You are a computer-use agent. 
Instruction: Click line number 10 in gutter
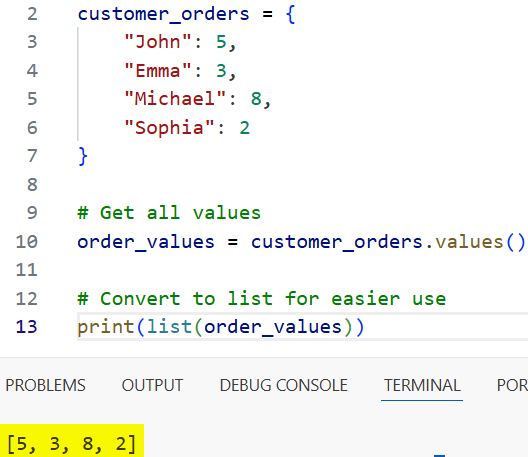(x=26, y=242)
